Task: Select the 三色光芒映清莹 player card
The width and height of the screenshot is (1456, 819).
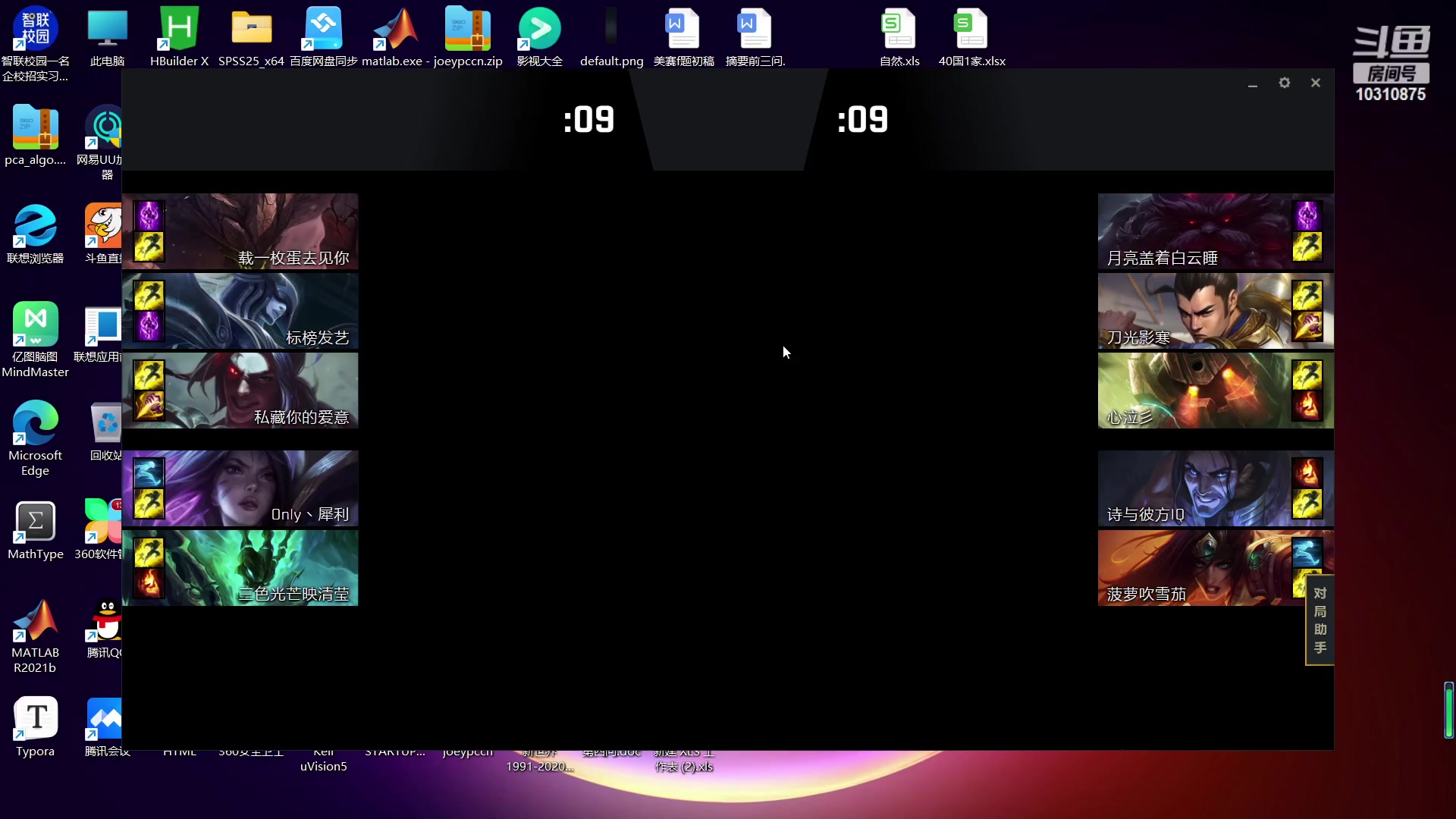Action: [x=240, y=568]
